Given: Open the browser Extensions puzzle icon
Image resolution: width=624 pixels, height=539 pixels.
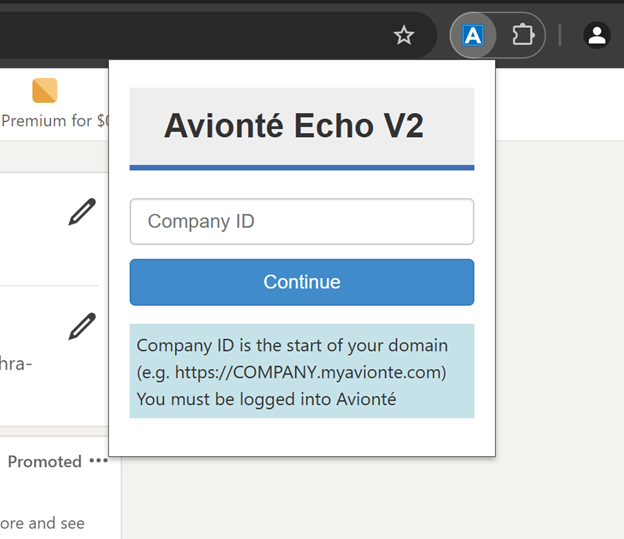Looking at the screenshot, I should click(522, 36).
